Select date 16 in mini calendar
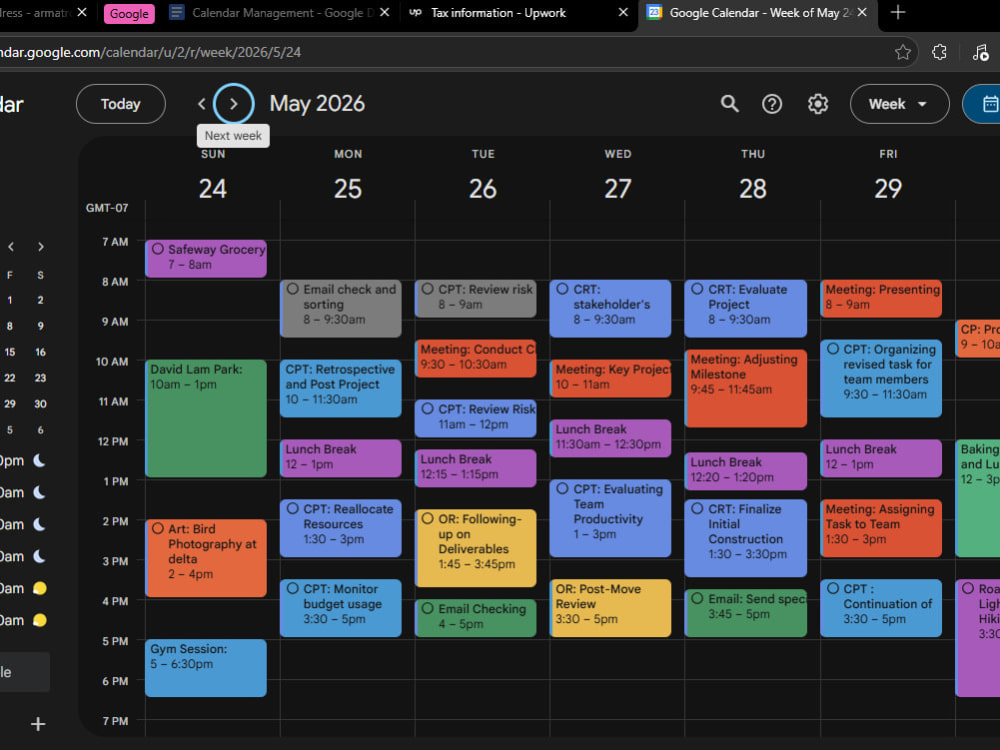The width and height of the screenshot is (1000, 750). (41, 352)
